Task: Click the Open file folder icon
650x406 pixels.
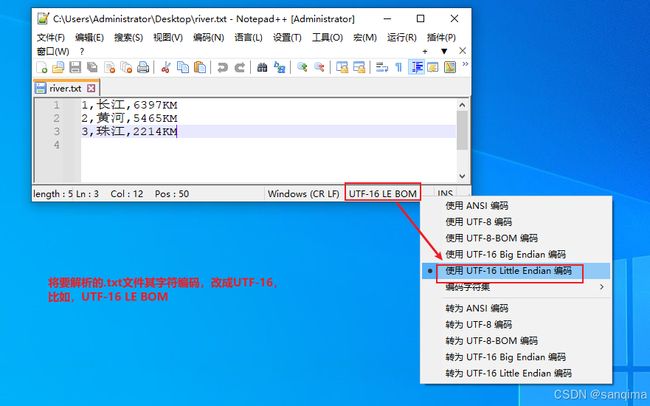Action: coord(58,67)
